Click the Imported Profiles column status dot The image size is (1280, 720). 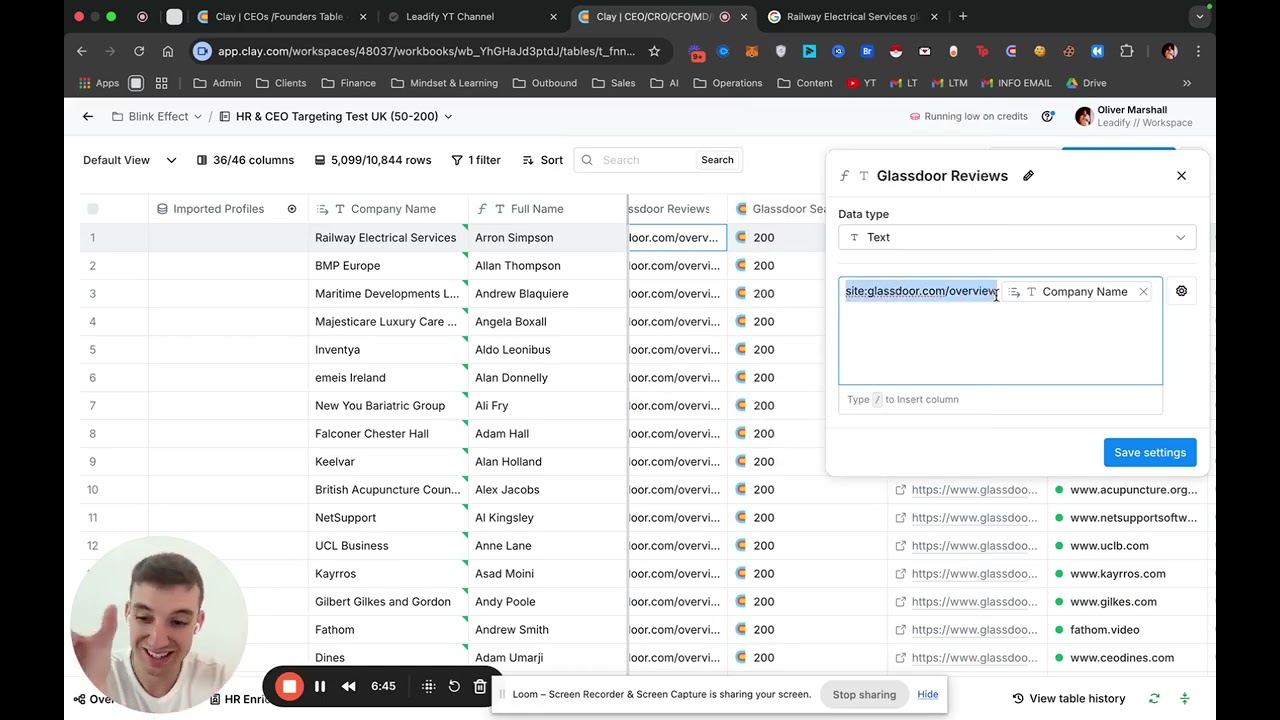(x=292, y=209)
